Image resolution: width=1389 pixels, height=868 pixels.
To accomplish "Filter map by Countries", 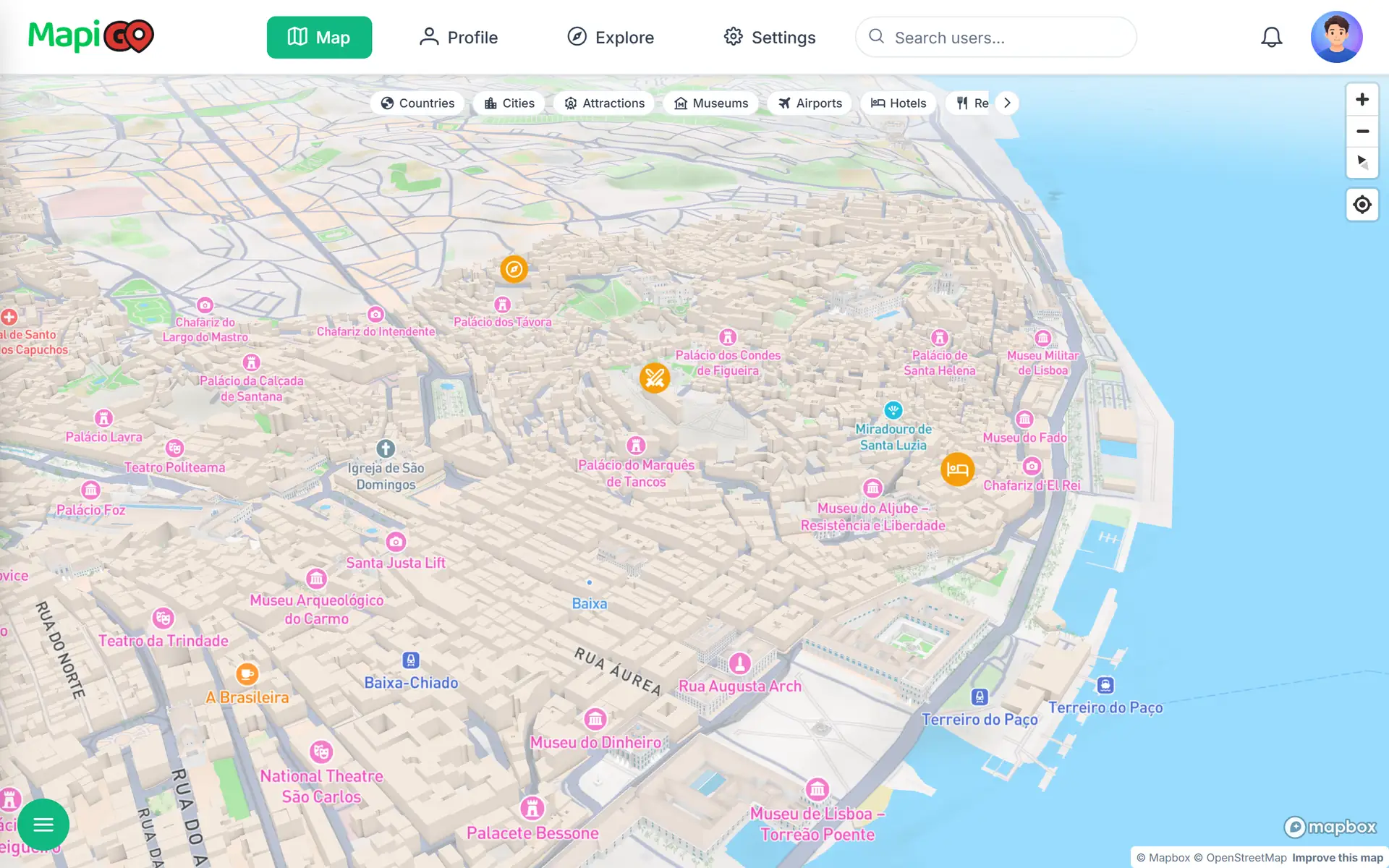I will pyautogui.click(x=417, y=103).
